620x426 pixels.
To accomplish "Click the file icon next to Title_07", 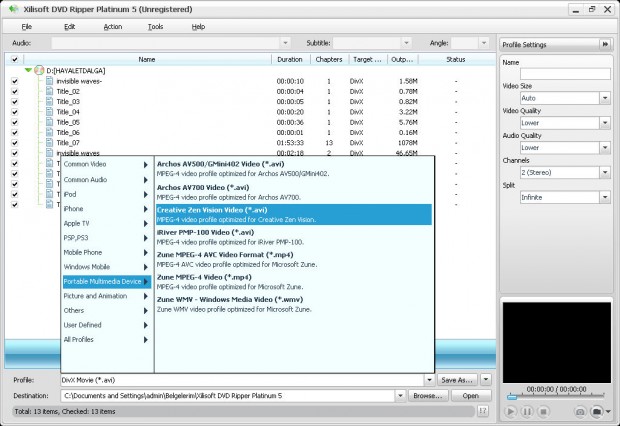I will [x=49, y=142].
